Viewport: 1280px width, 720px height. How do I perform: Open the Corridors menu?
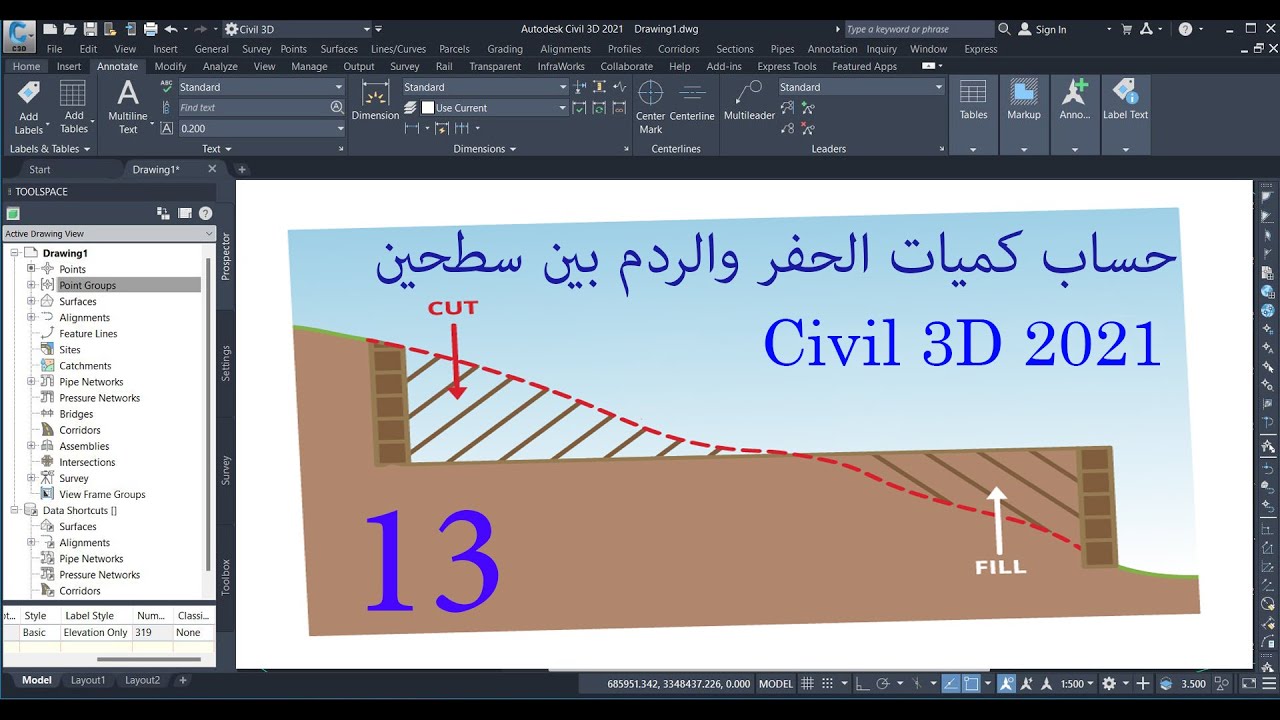[x=679, y=48]
